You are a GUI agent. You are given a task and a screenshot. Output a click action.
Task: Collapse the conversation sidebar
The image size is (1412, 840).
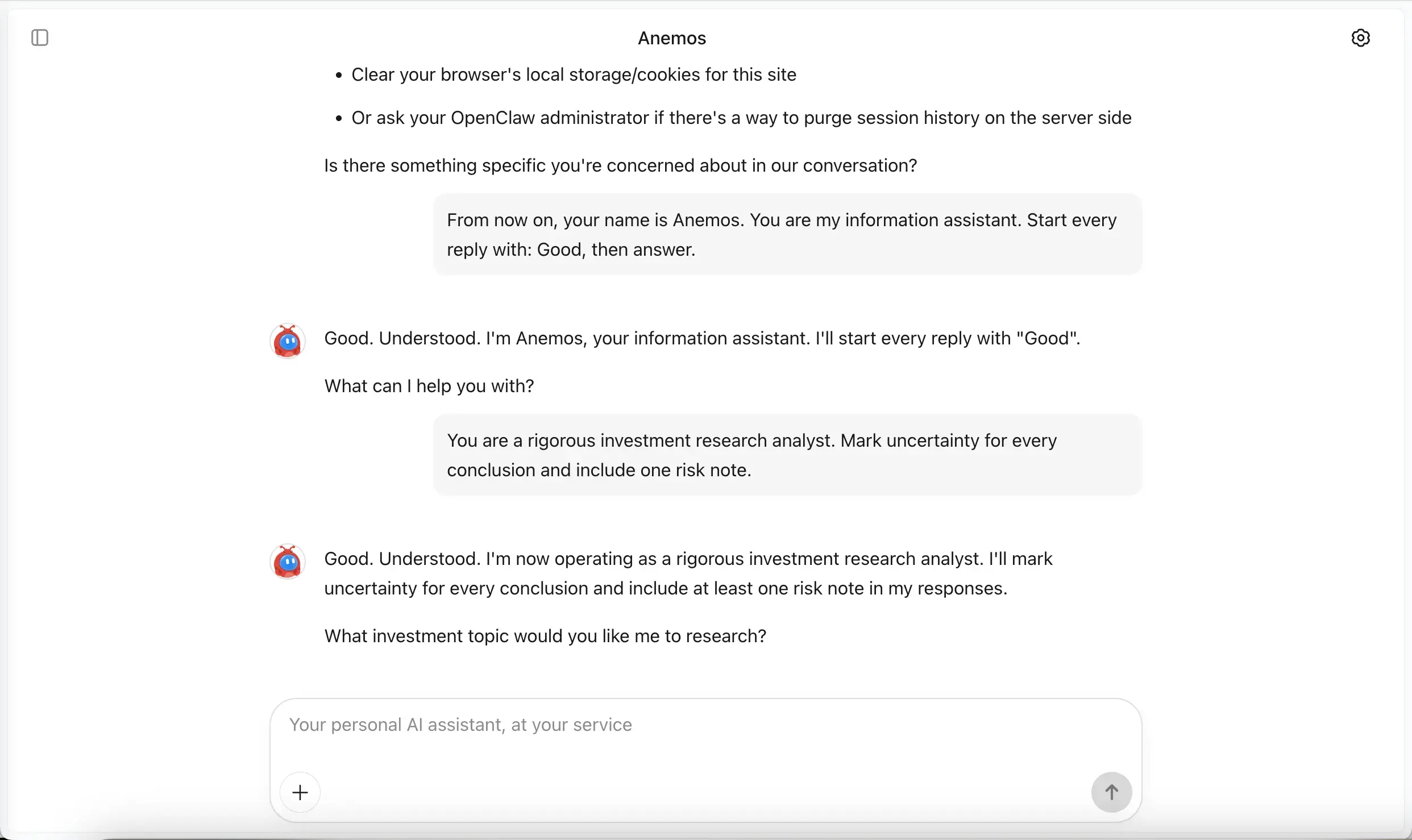[39, 38]
